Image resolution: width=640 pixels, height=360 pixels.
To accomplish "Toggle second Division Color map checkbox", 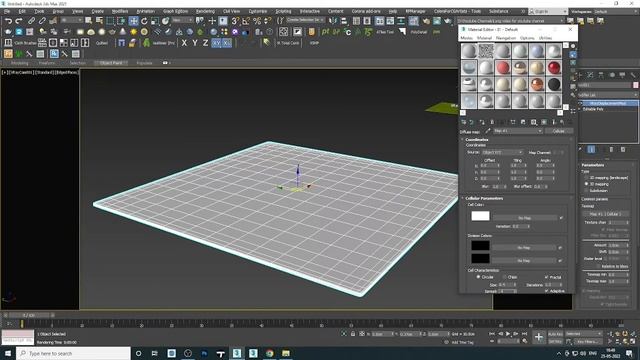I will [560, 260].
